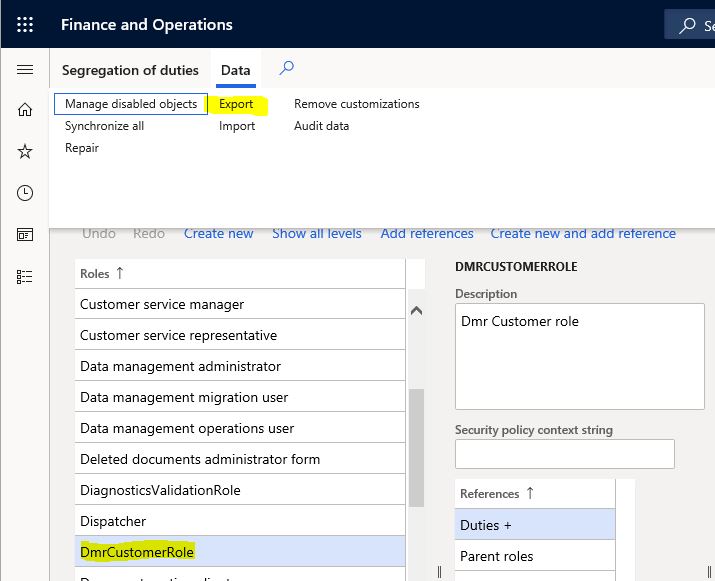This screenshot has height=581, width=715.
Task: Select Data management migration user role
Action: pos(240,397)
